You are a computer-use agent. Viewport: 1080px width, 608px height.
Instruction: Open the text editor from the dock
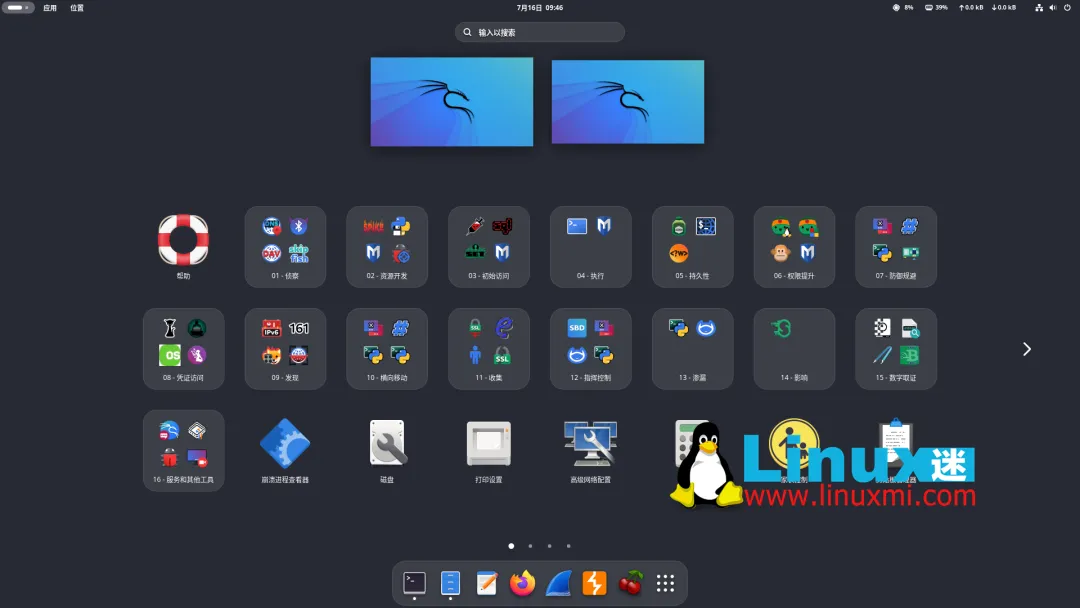[x=486, y=583]
